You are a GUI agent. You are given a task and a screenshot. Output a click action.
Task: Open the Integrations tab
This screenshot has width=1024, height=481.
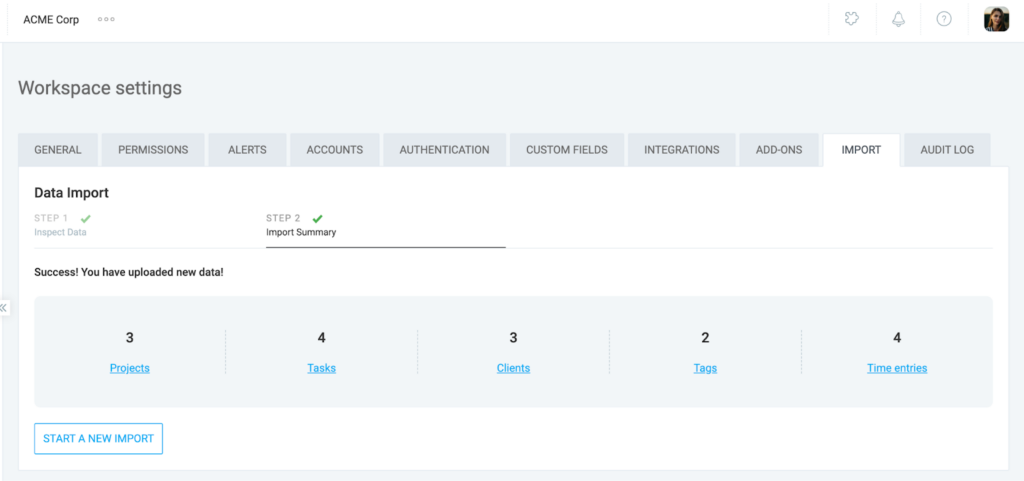(x=681, y=150)
